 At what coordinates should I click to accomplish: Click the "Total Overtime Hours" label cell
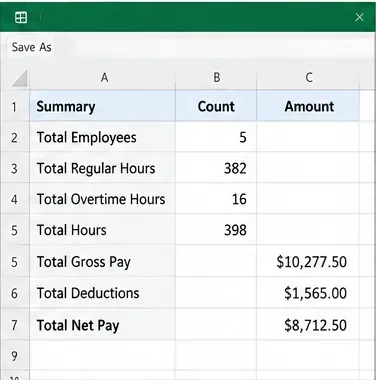pyautogui.click(x=103, y=199)
